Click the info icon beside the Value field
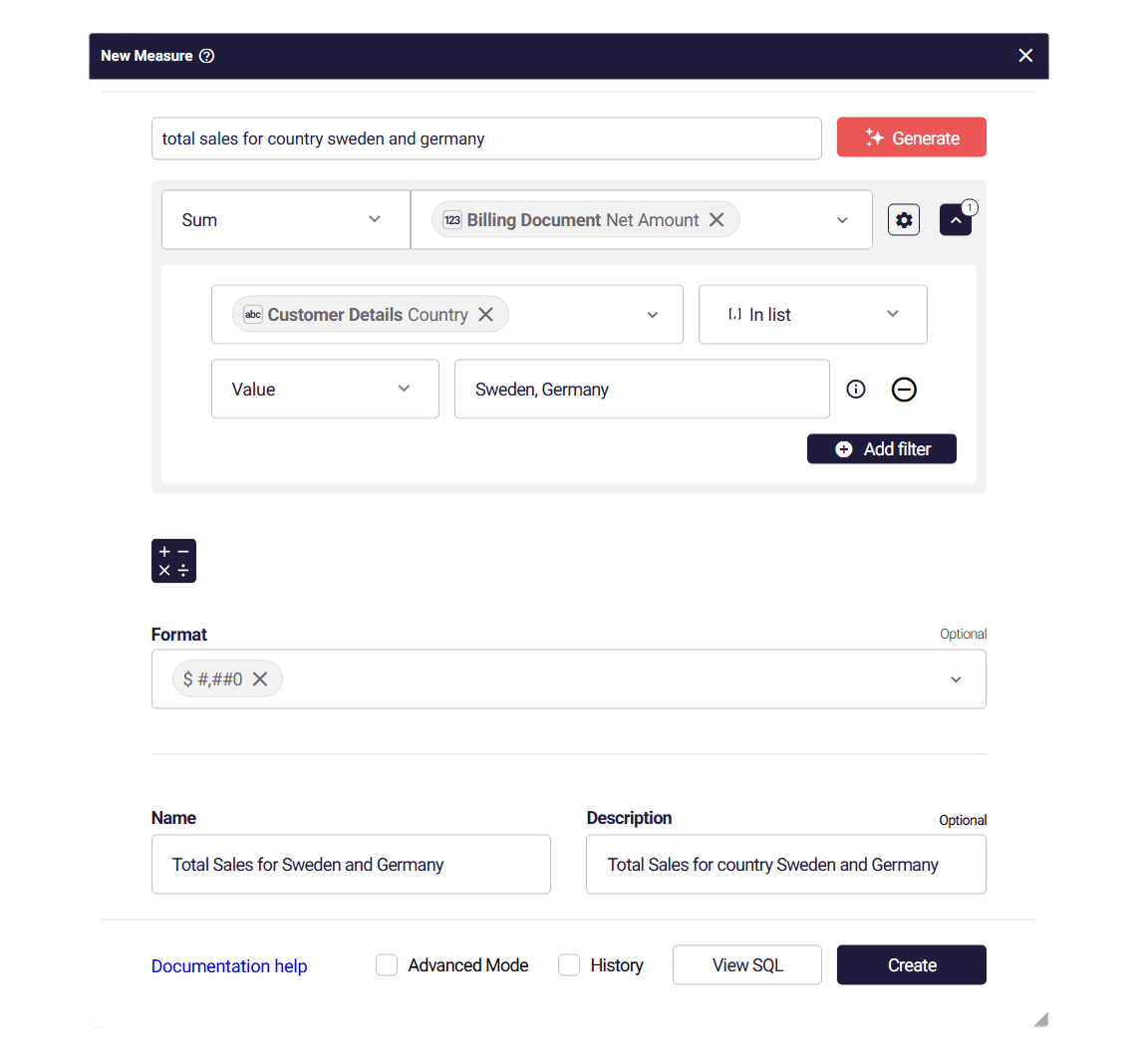The width and height of the screenshot is (1148, 1063). click(855, 390)
